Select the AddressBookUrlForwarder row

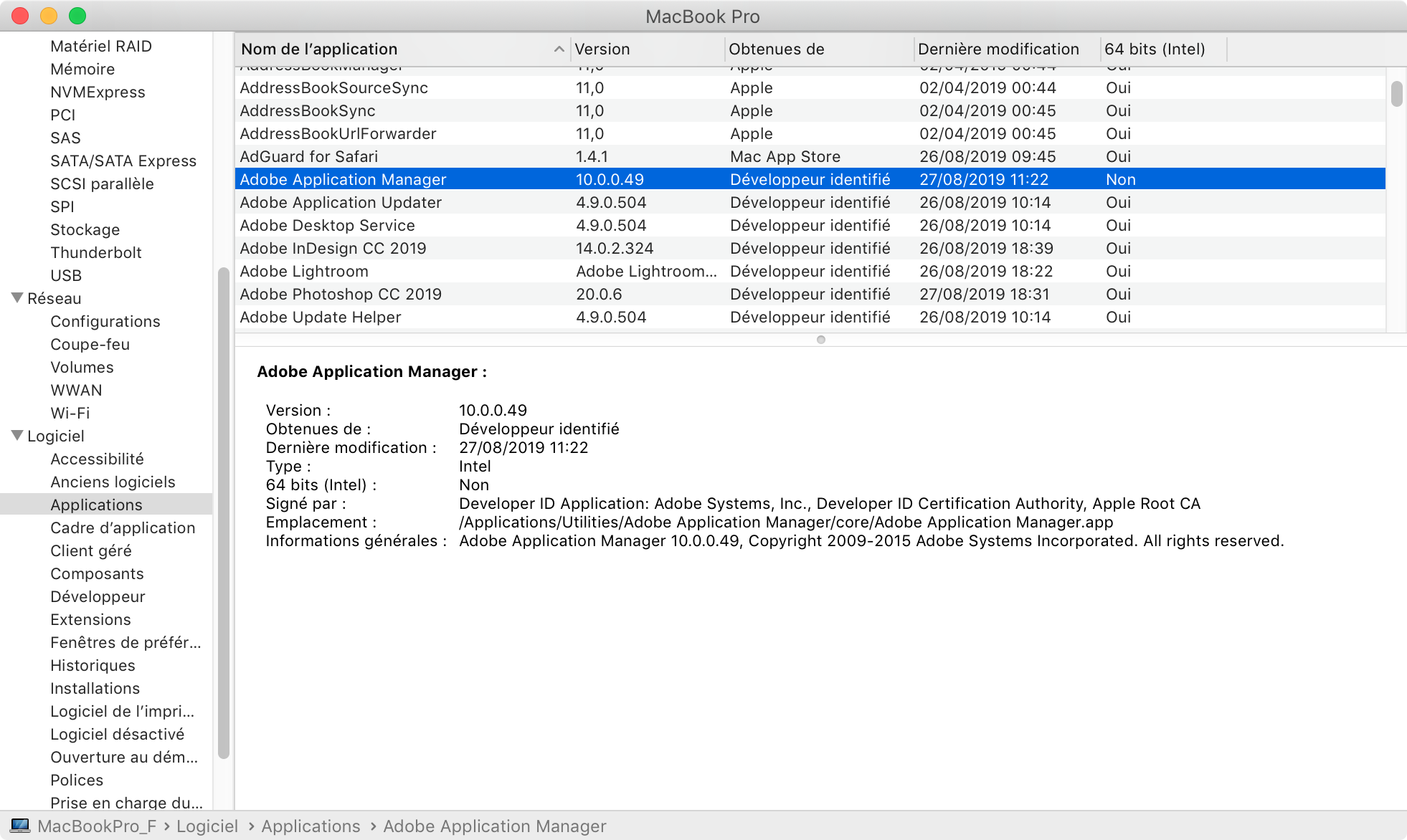pos(810,133)
